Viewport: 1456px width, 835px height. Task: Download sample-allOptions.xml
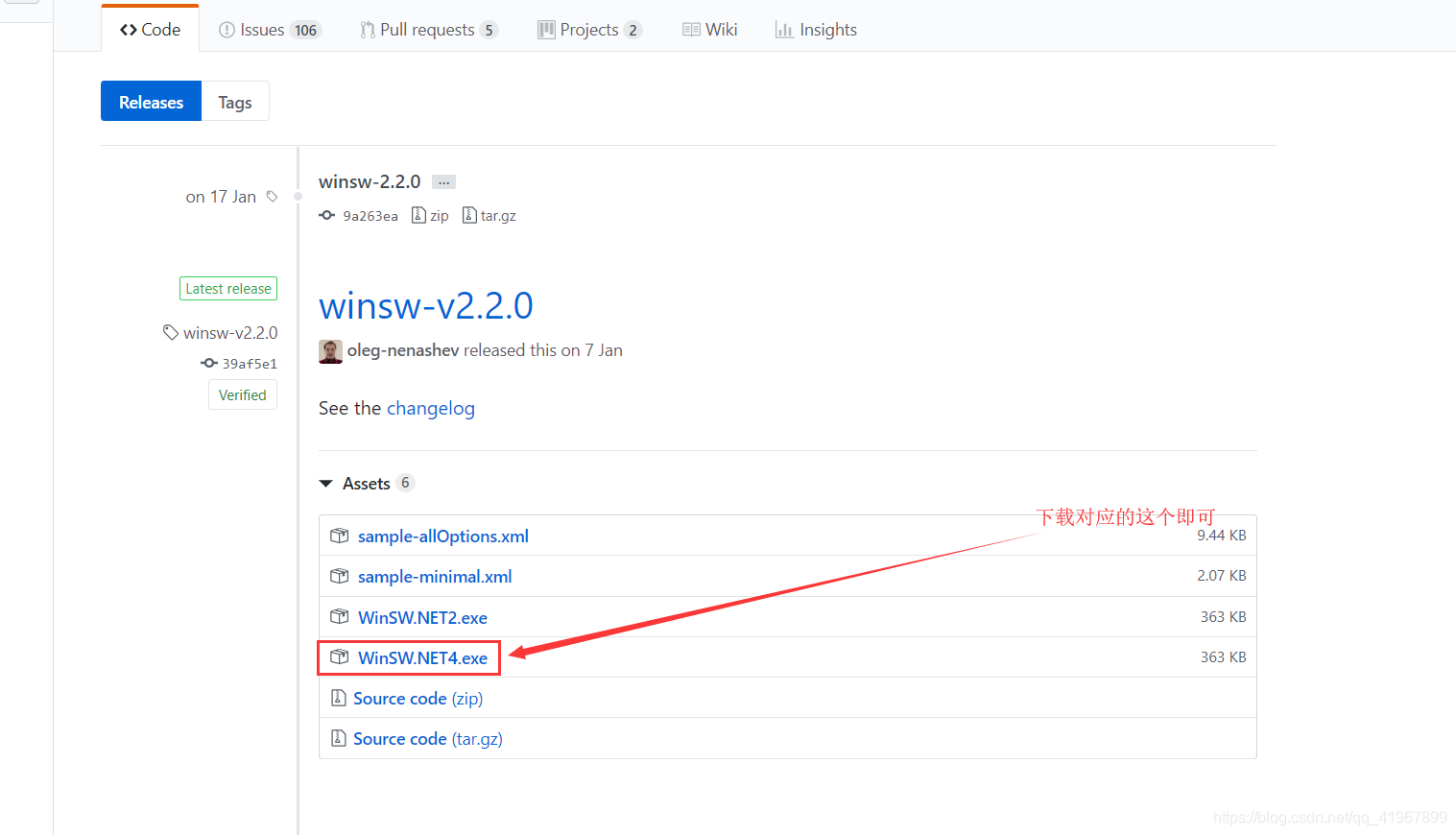[443, 536]
